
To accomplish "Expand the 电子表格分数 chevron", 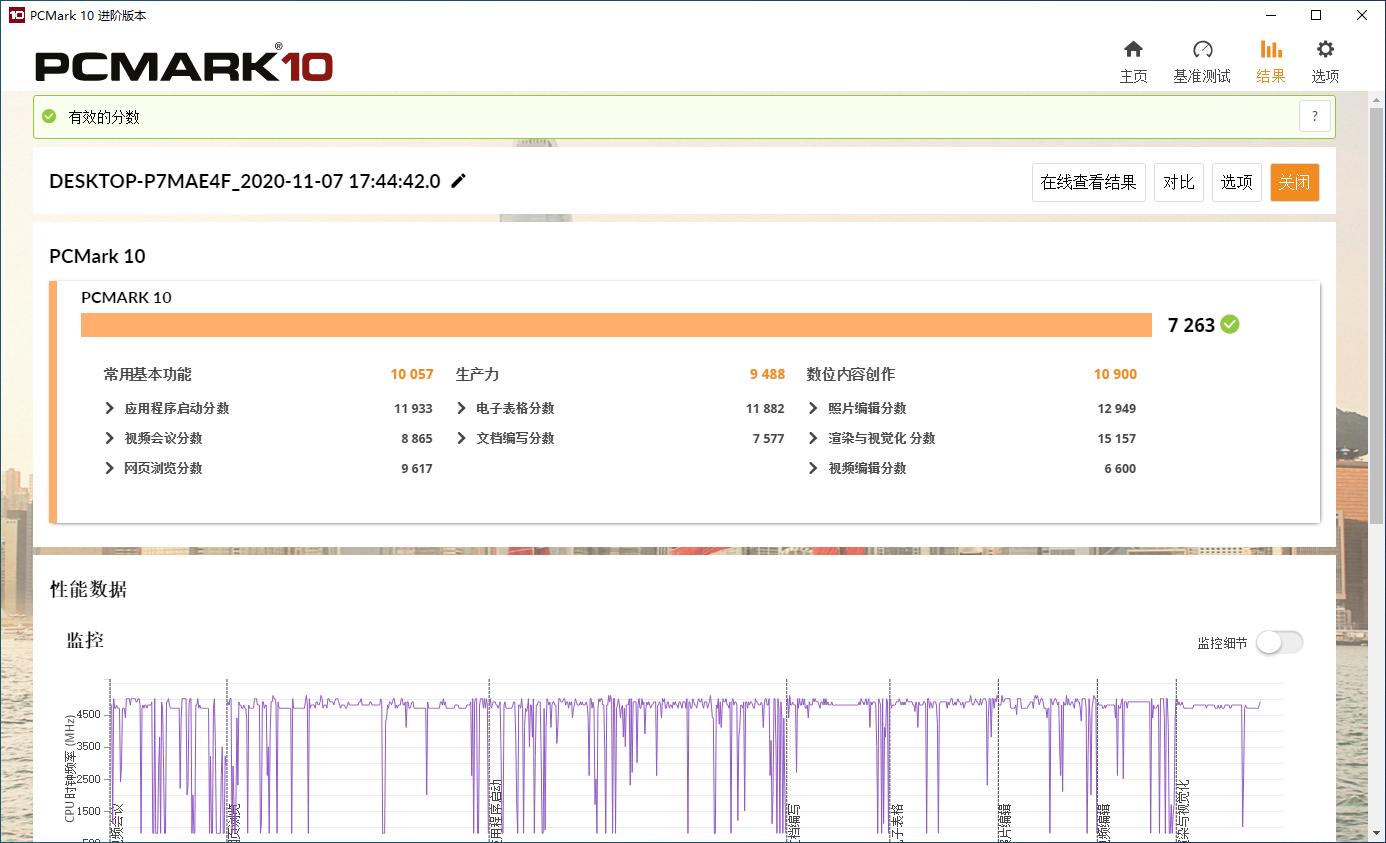I will click(461, 408).
